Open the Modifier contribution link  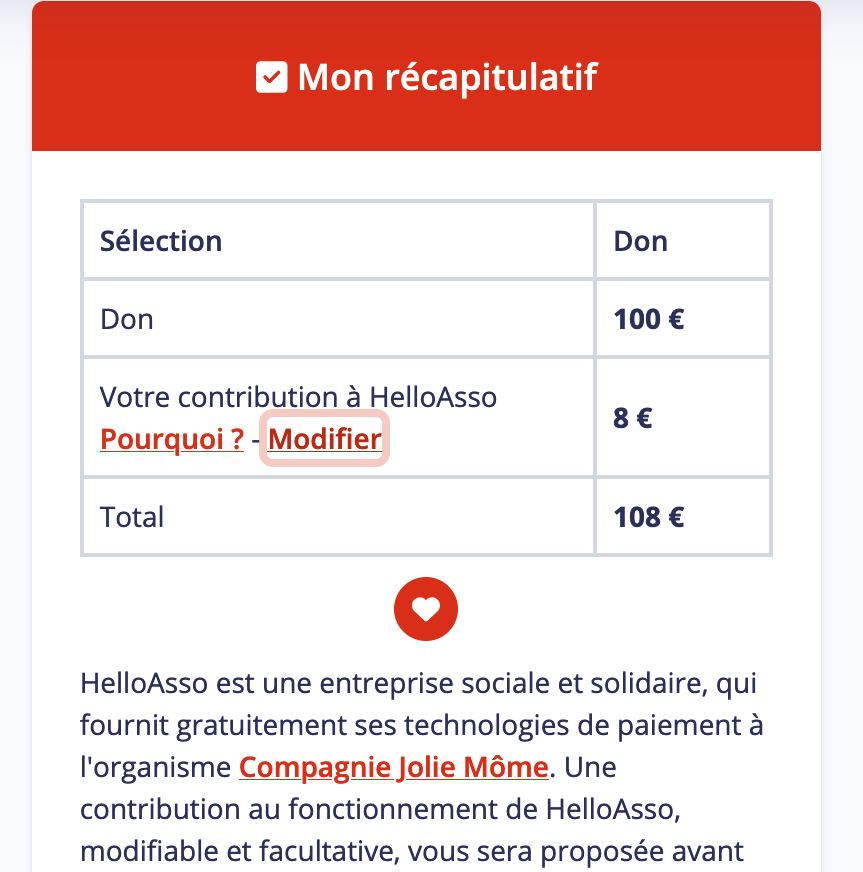pyautogui.click(x=325, y=439)
